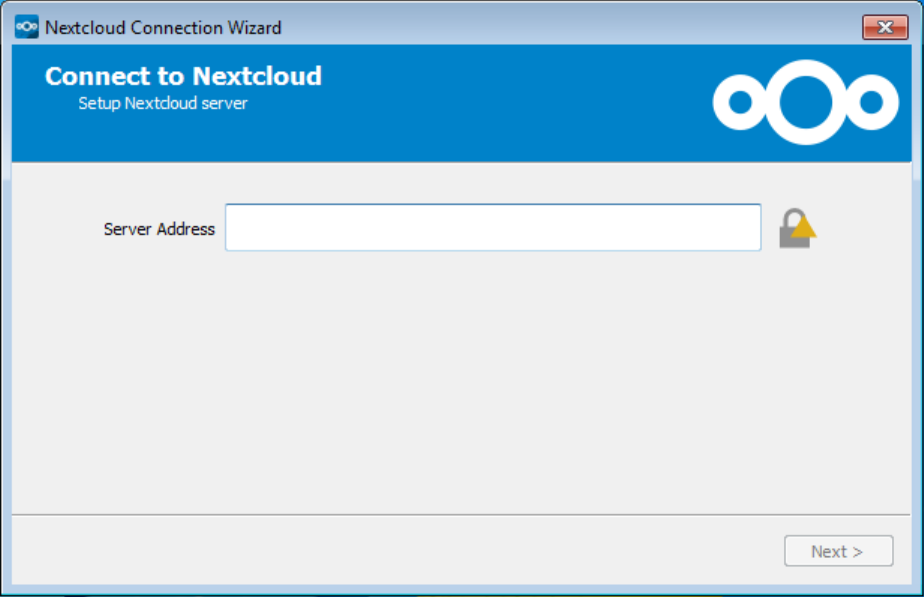Click the "Nextcloud Connection Wizard" title text
Viewport: 924px width, 597px height.
click(x=163, y=27)
